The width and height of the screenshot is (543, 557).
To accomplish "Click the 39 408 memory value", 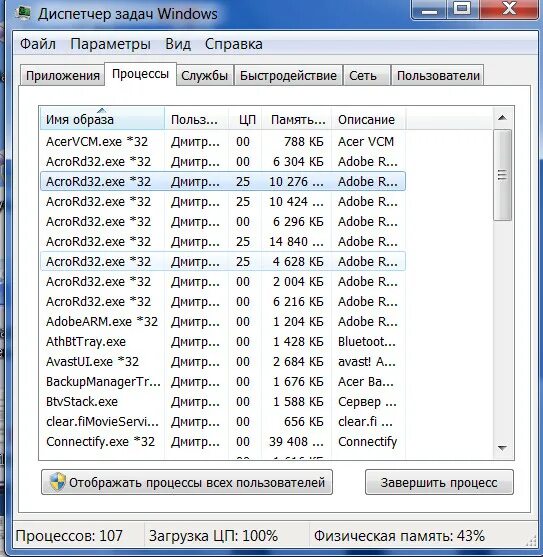I will pos(296,442).
